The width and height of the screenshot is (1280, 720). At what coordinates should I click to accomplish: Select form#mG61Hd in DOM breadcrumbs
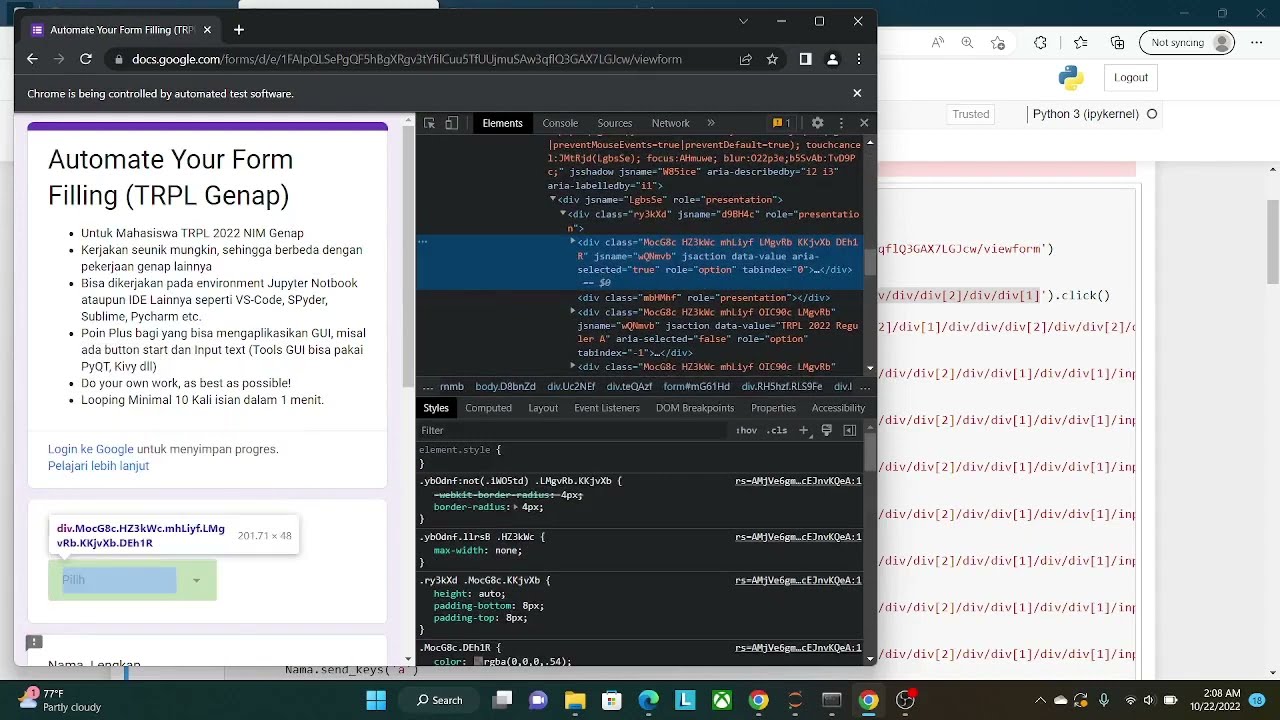(696, 386)
